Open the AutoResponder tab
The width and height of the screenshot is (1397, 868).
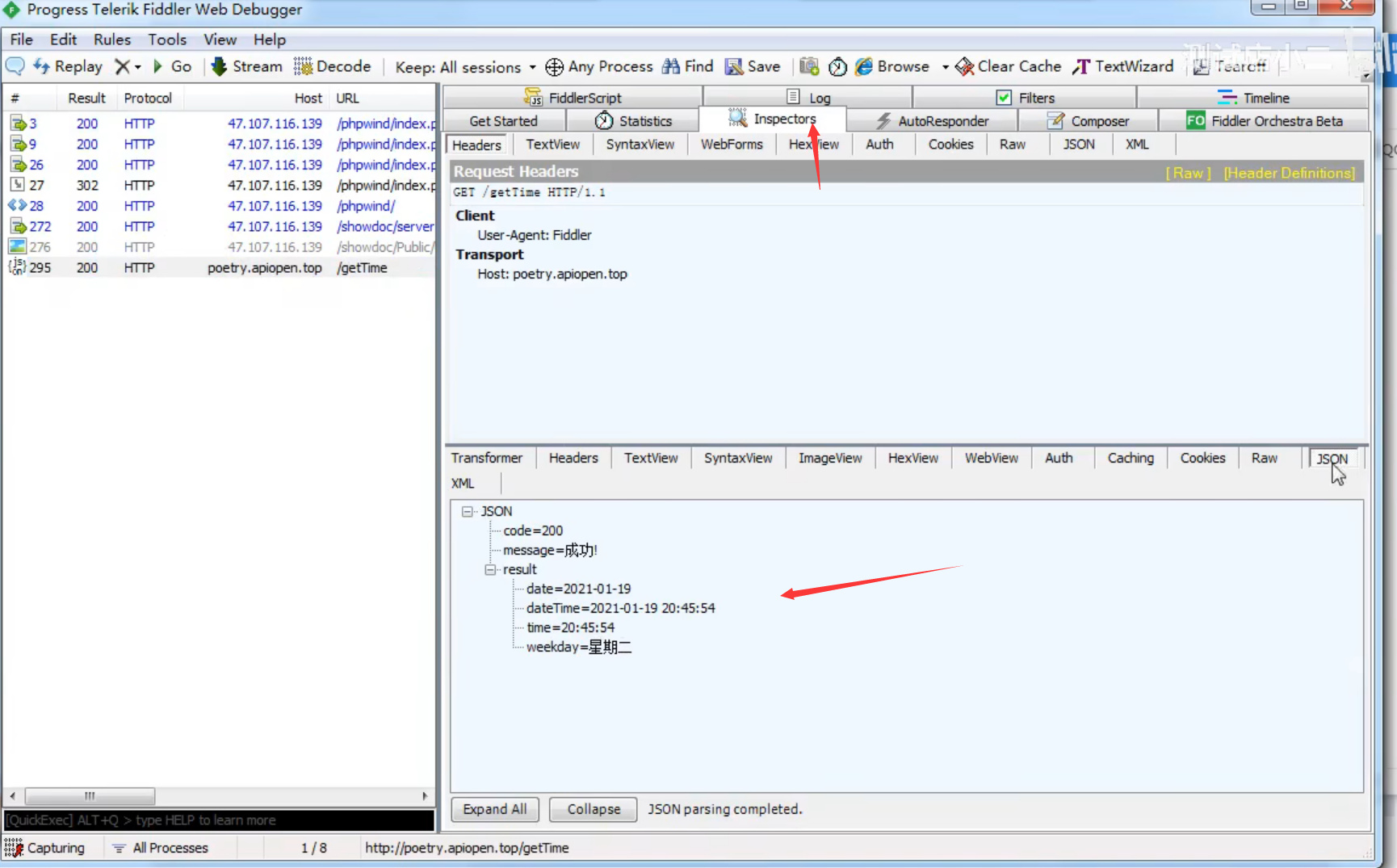pyautogui.click(x=932, y=121)
